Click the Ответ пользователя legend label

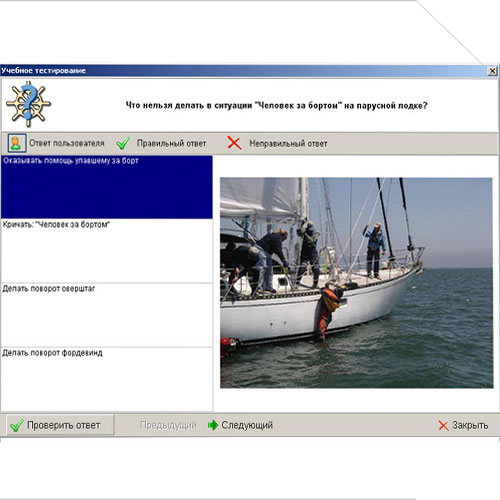(67, 143)
